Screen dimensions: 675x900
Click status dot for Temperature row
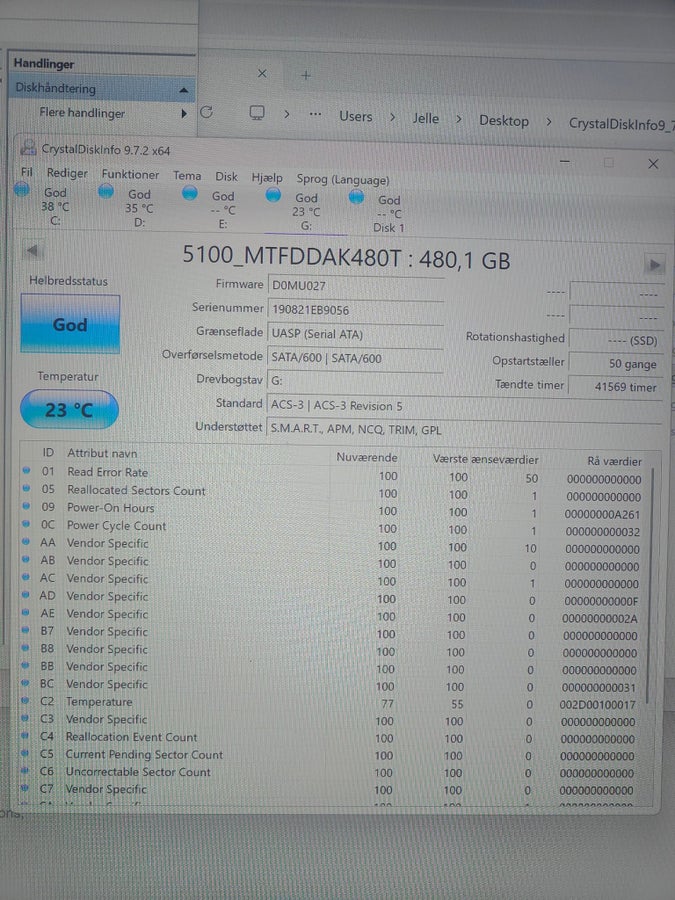tap(25, 700)
